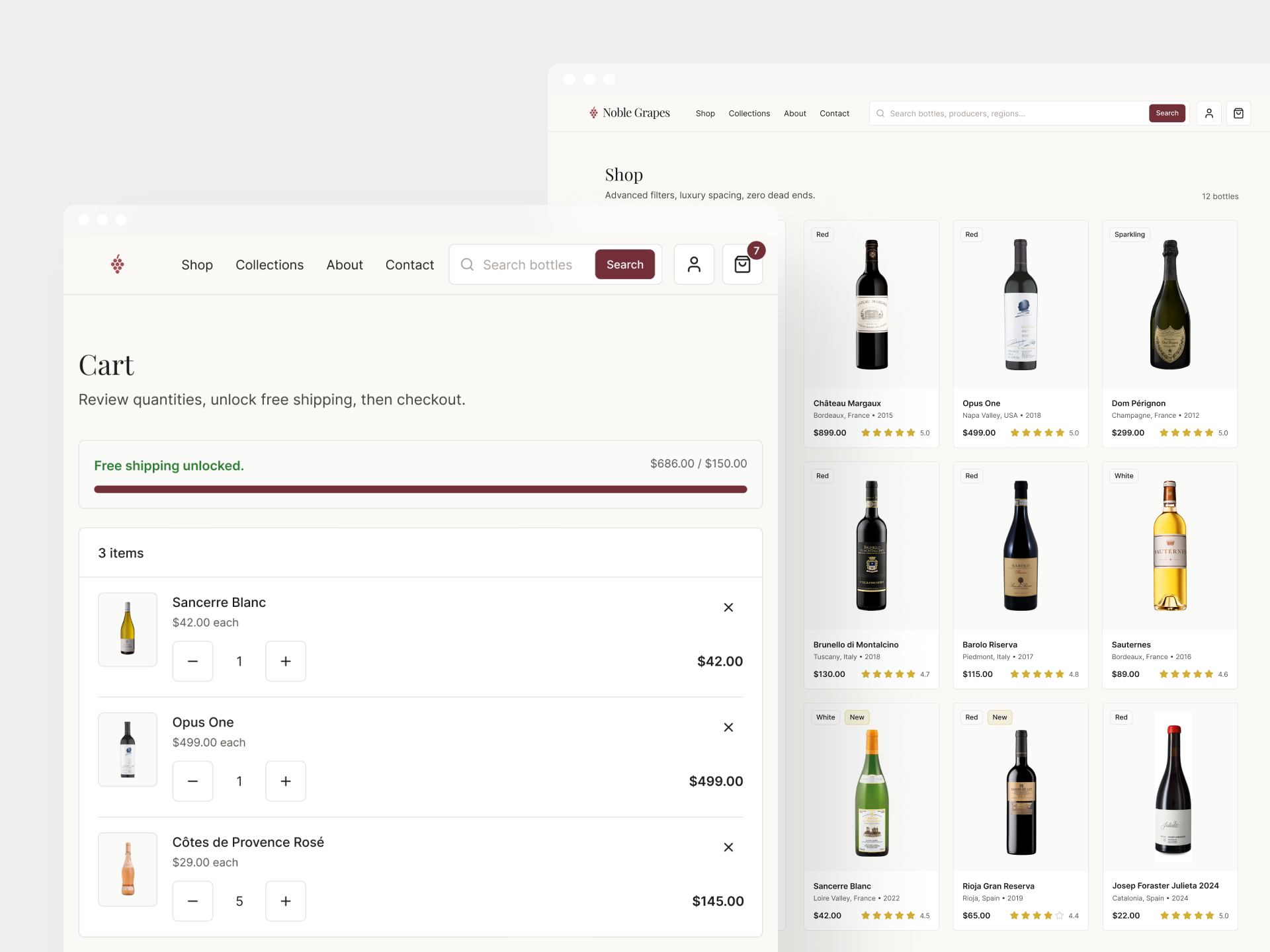Open the account icon in Cart window
The width and height of the screenshot is (1270, 952).
[x=694, y=264]
